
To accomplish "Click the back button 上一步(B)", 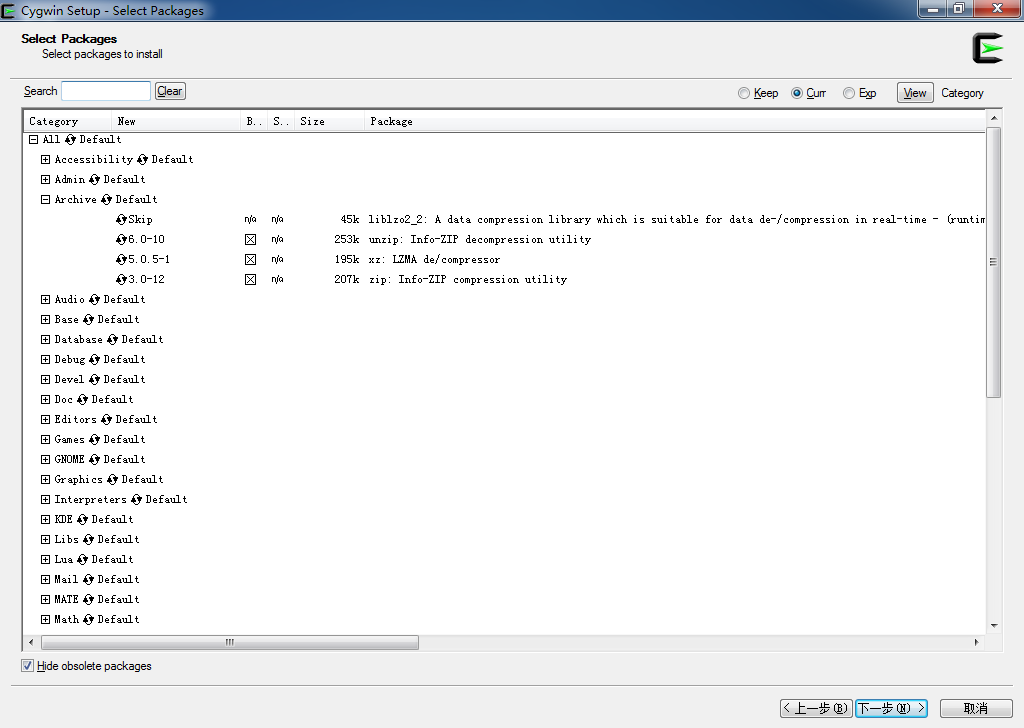I will 816,708.
